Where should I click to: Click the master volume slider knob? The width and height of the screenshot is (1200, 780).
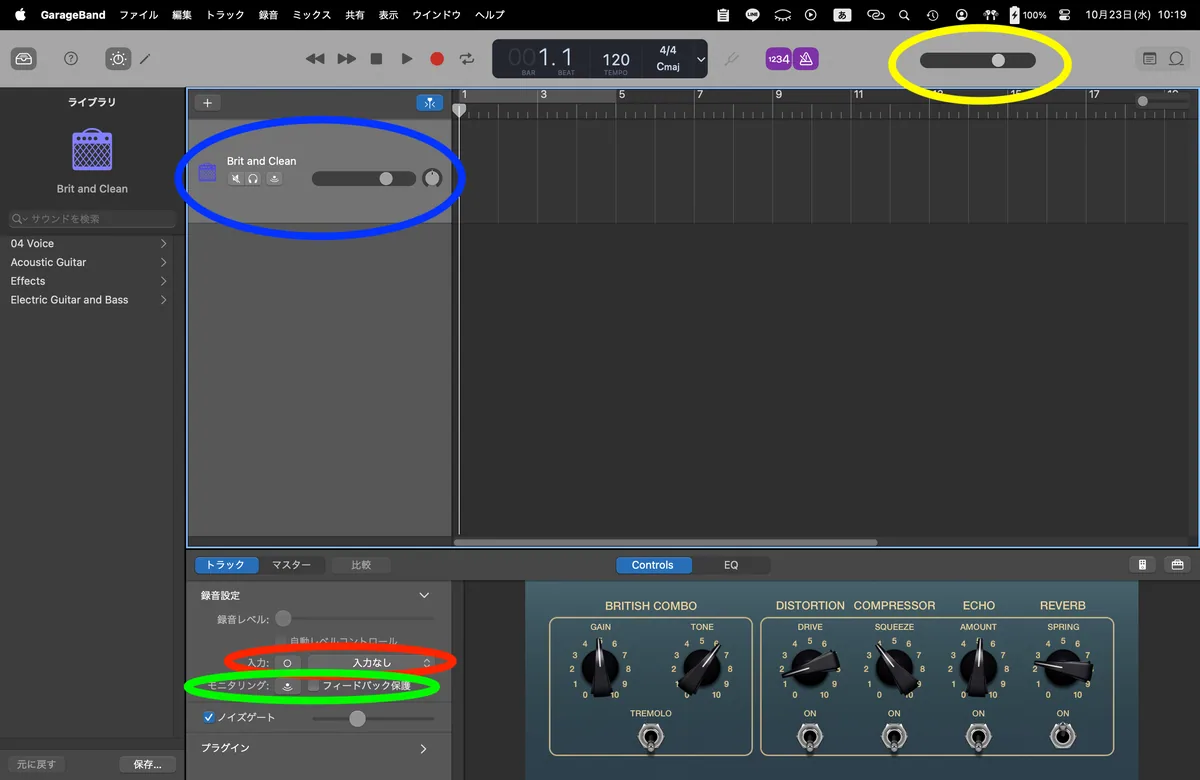coord(998,60)
